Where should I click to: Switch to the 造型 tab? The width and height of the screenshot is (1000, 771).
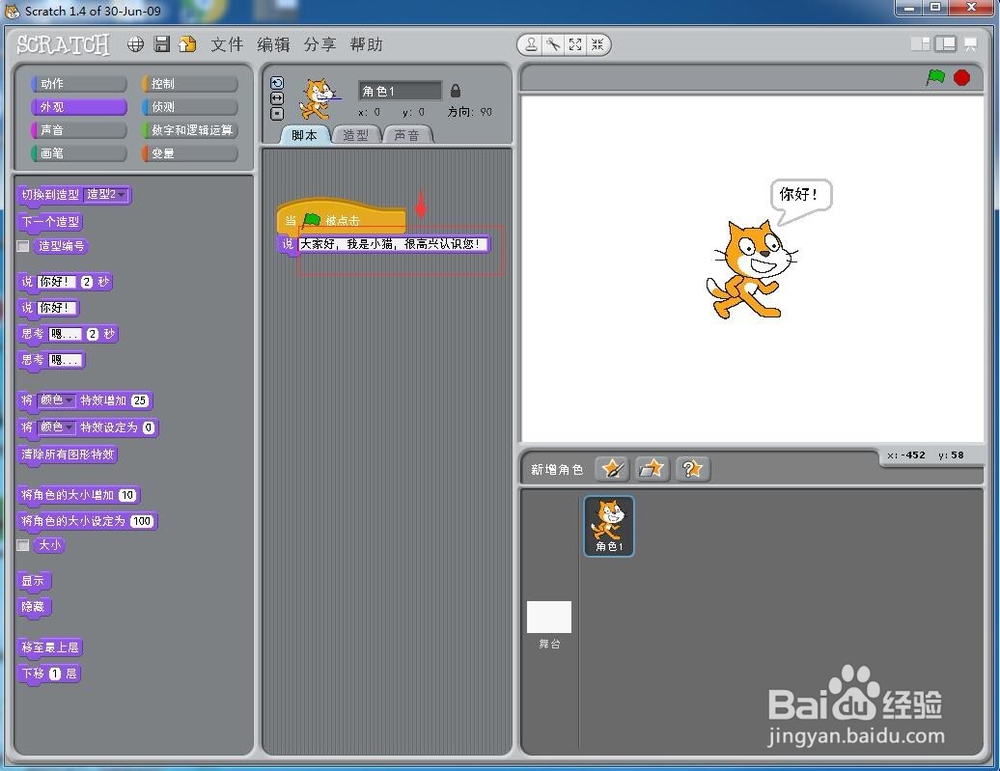pyautogui.click(x=356, y=135)
